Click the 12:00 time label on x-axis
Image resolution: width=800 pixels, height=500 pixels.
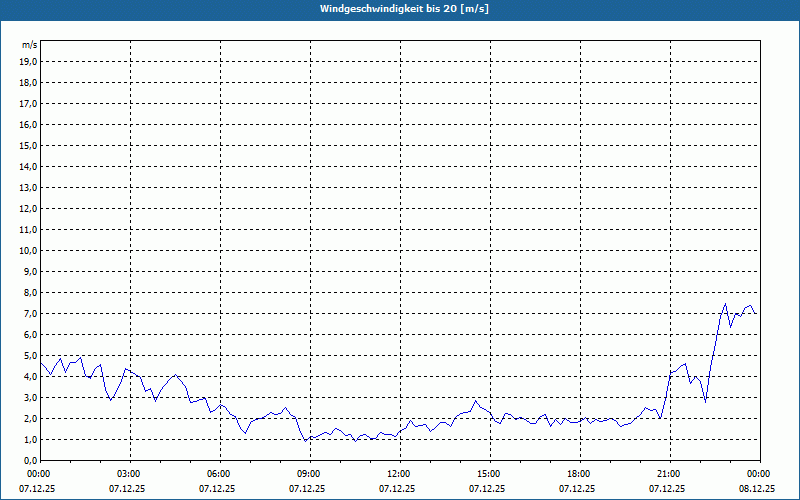pyautogui.click(x=399, y=474)
